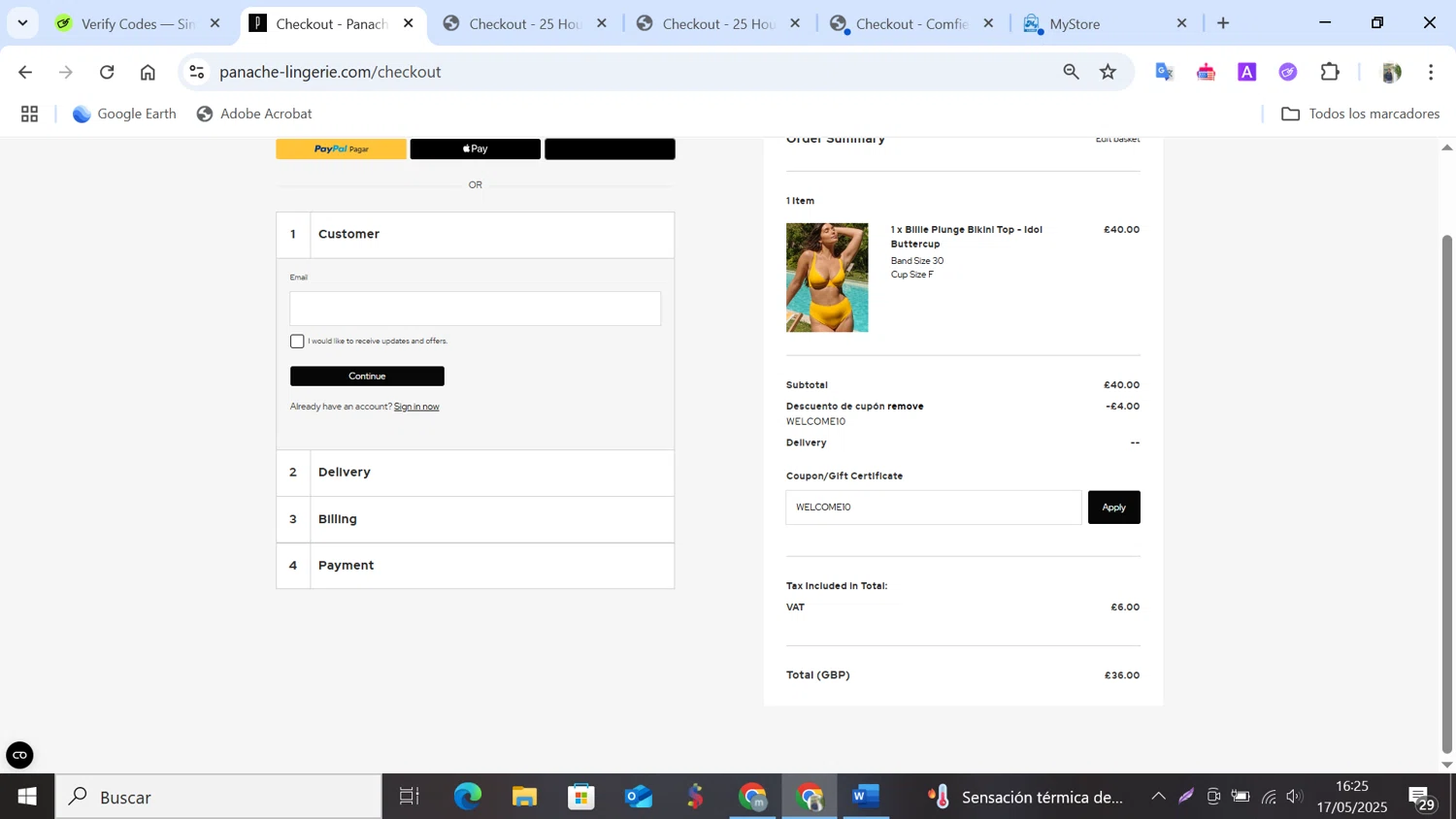The width and height of the screenshot is (1456, 819).
Task: Open the Billie Plunge Bikini Top thumbnail
Action: tap(827, 278)
